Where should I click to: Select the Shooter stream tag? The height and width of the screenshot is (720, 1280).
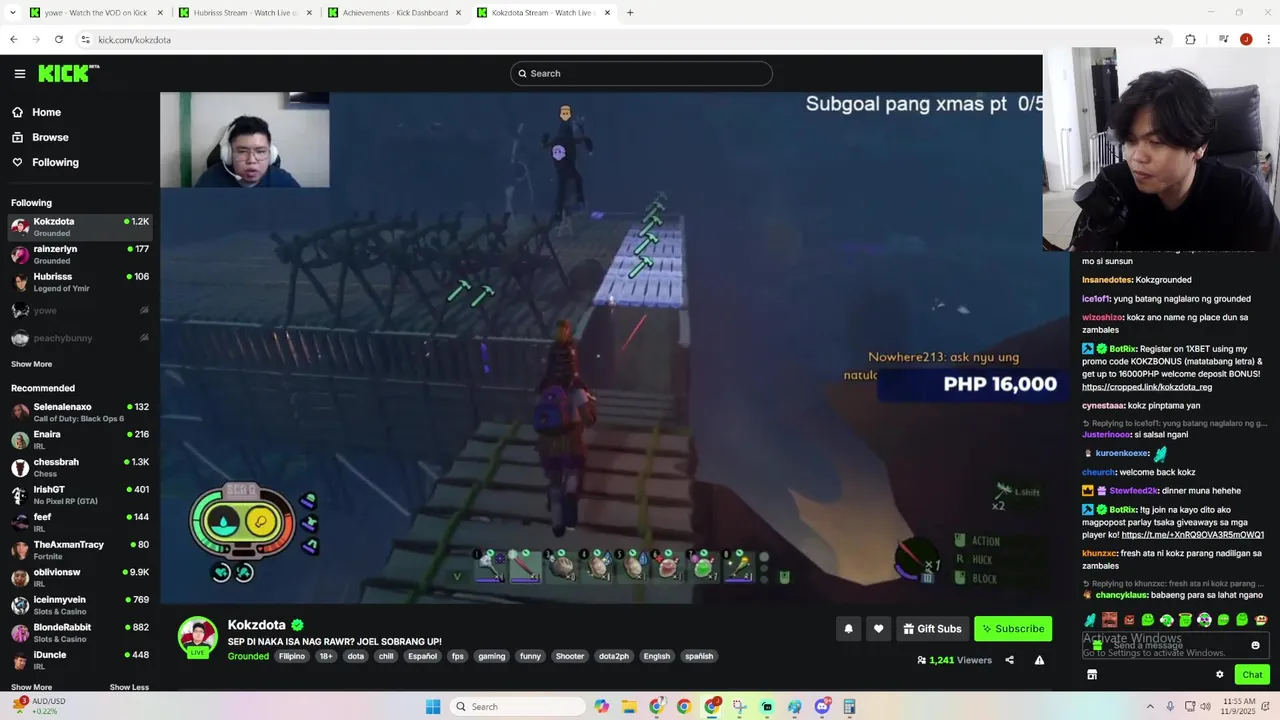pyautogui.click(x=570, y=656)
